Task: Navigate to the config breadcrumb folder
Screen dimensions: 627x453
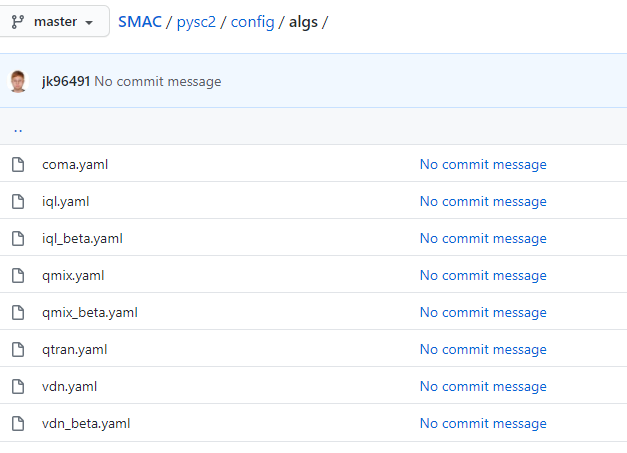Action: 253,22
